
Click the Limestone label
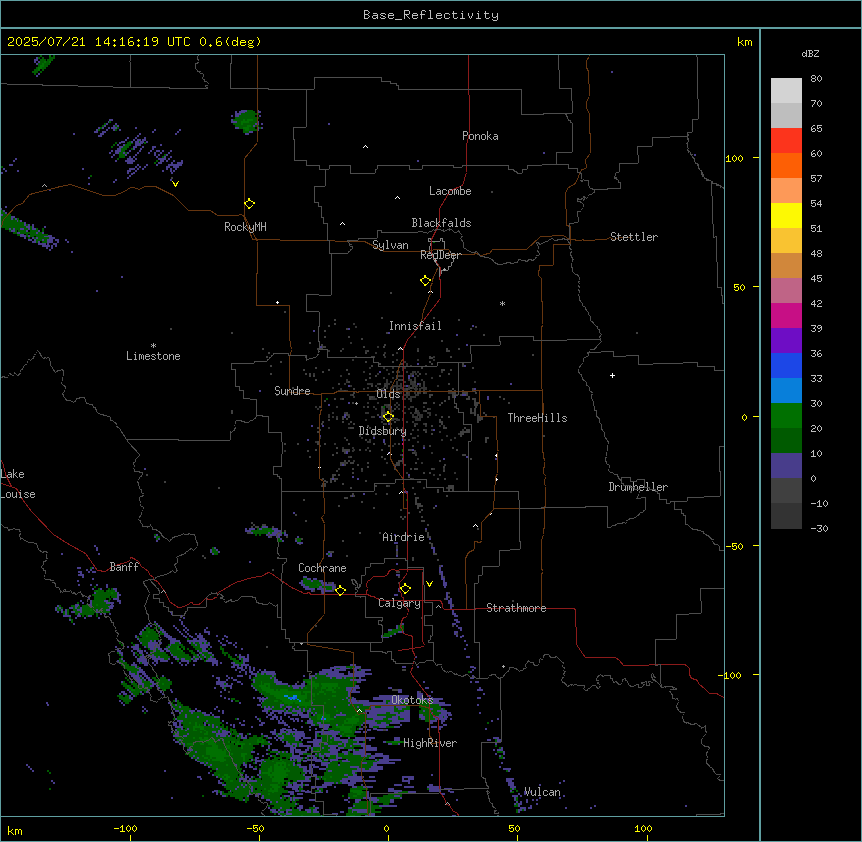153,356
